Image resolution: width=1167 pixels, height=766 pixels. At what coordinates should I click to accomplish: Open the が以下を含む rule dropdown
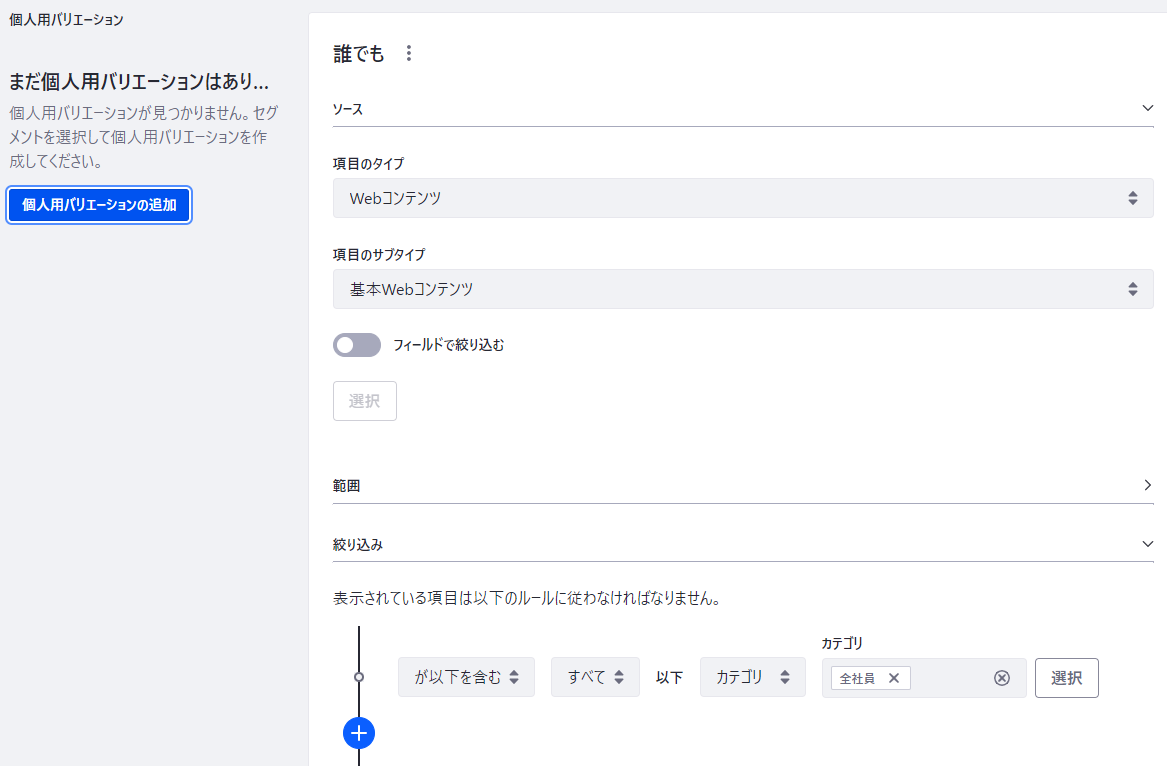pyautogui.click(x=466, y=677)
